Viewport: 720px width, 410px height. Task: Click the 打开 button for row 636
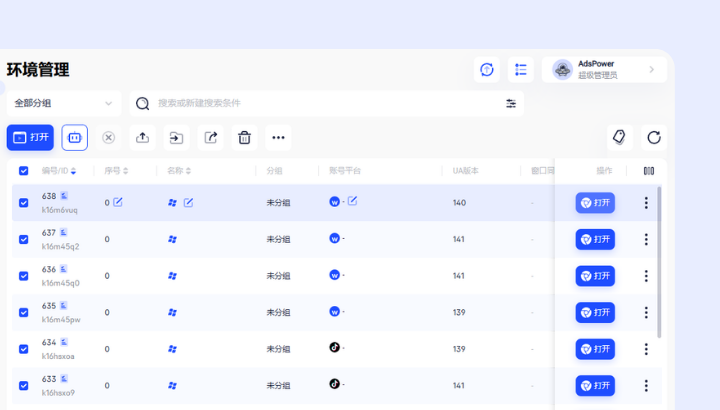(595, 276)
